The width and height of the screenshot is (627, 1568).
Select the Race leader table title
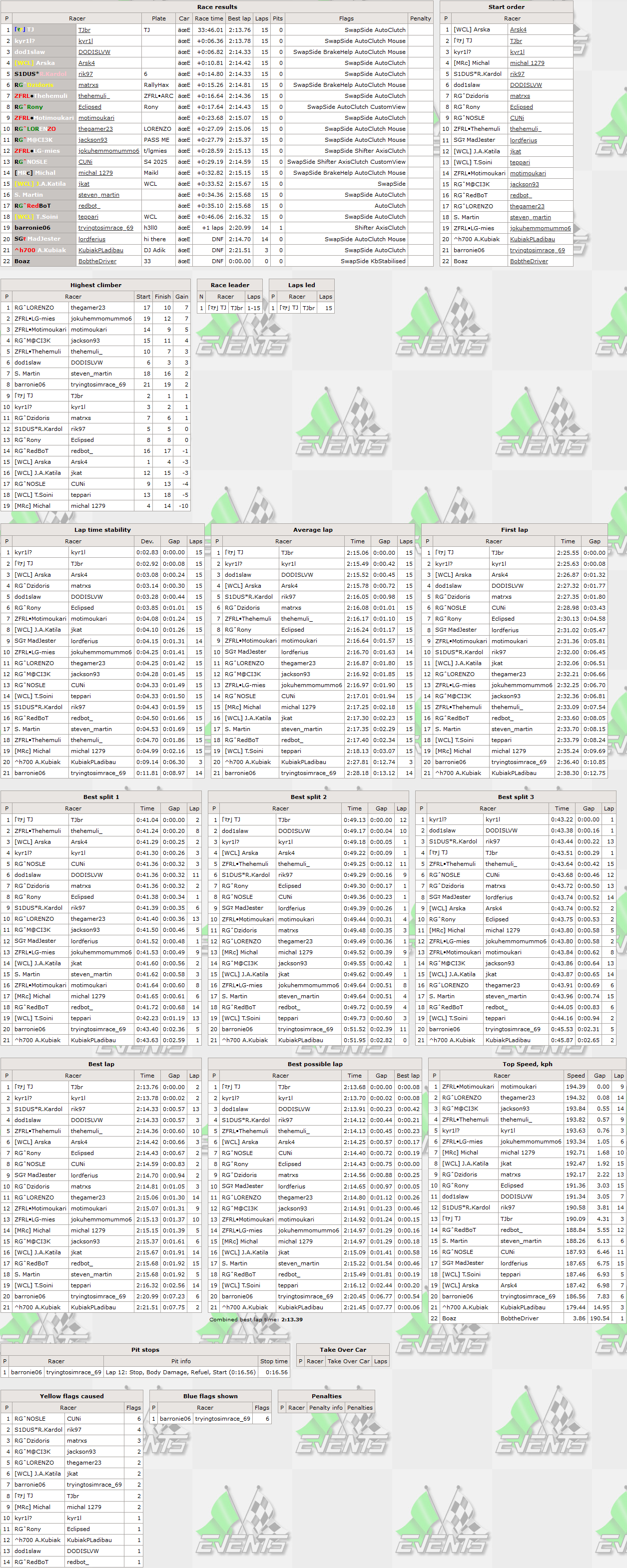(229, 285)
